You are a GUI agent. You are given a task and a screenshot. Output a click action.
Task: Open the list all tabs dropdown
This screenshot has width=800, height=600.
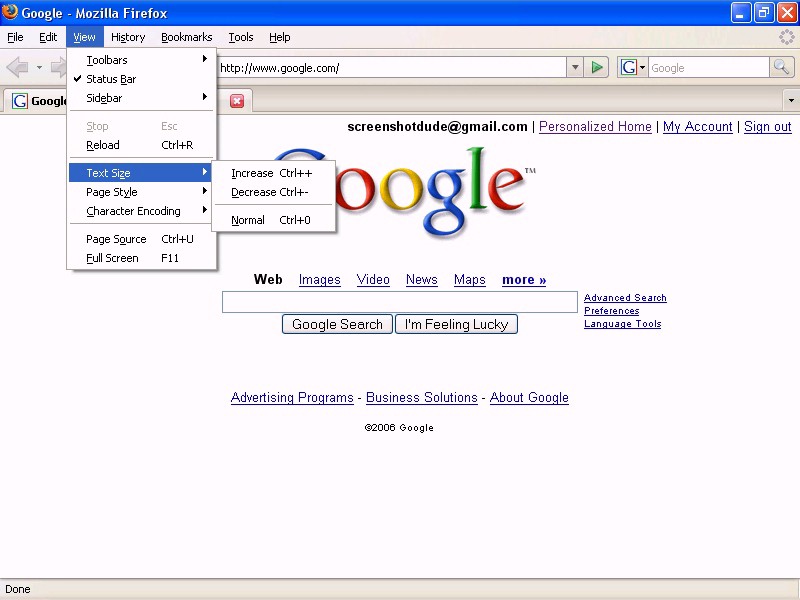pyautogui.click(x=791, y=100)
